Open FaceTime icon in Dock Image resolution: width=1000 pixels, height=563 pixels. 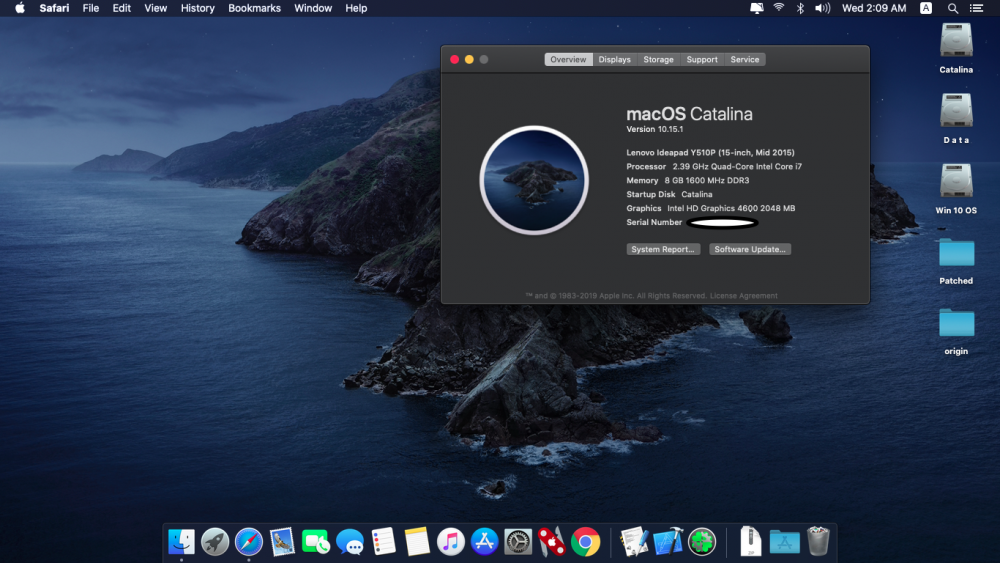[316, 542]
